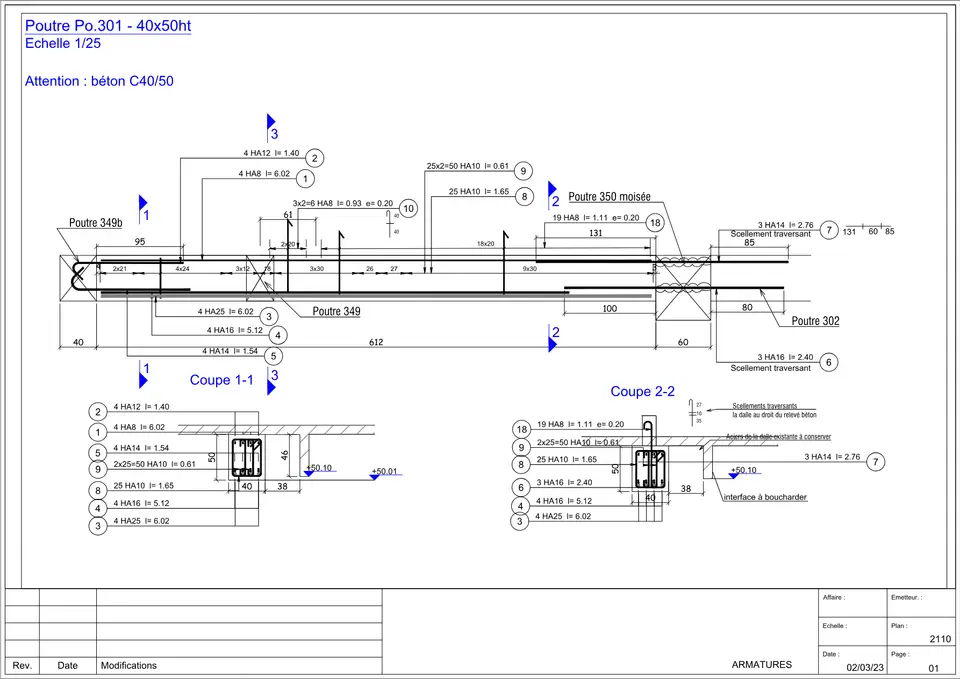
Task: Select the "Poutre 302" label
Action: [816, 321]
